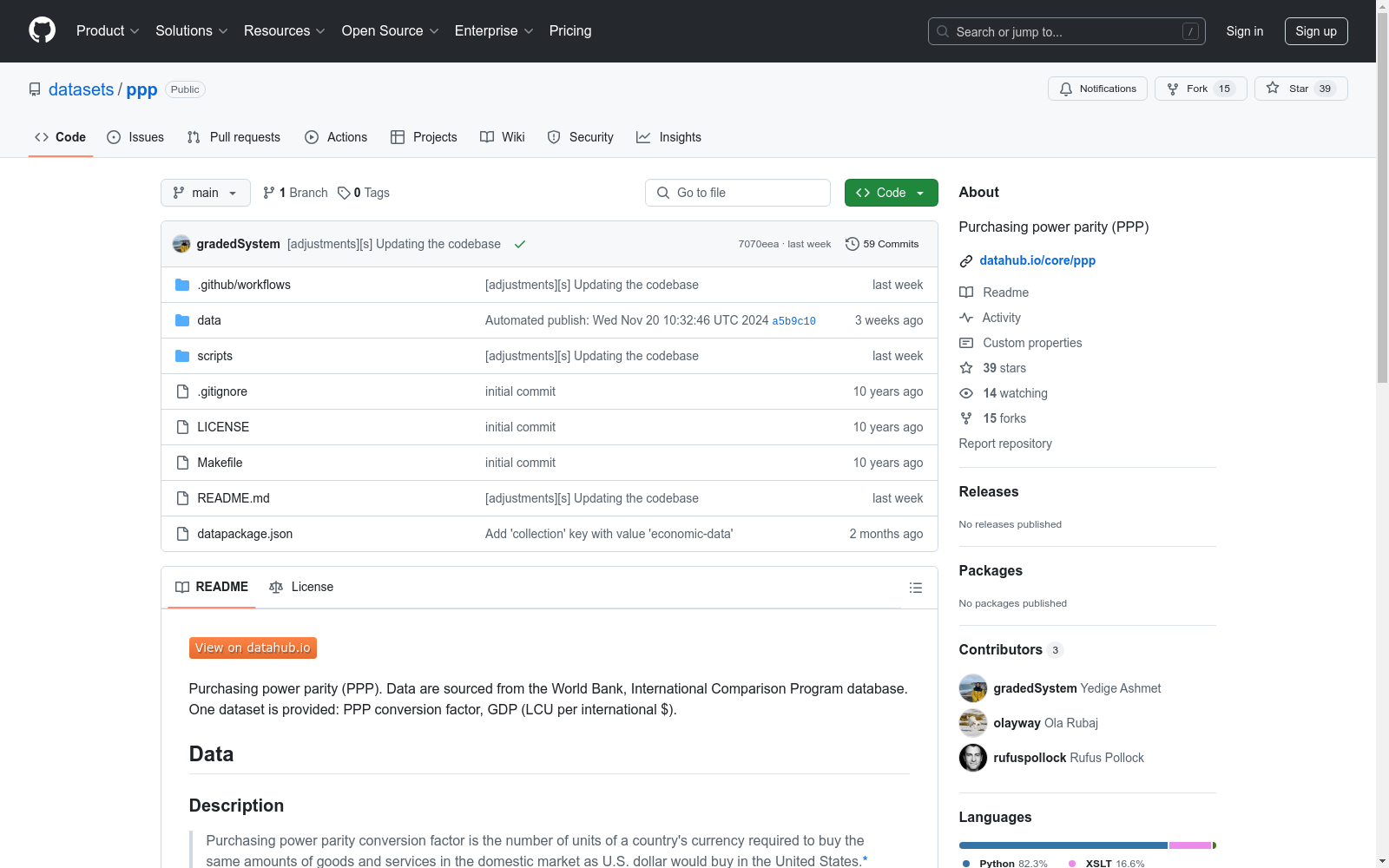This screenshot has height=868, width=1389.
Task: Click View on datahub.io badge
Action: 253,648
